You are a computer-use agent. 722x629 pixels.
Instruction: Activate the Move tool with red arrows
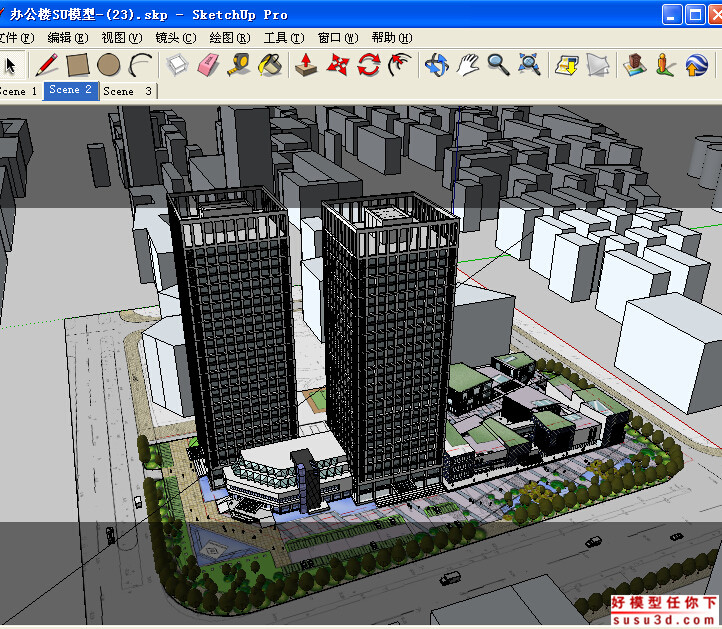pos(338,65)
